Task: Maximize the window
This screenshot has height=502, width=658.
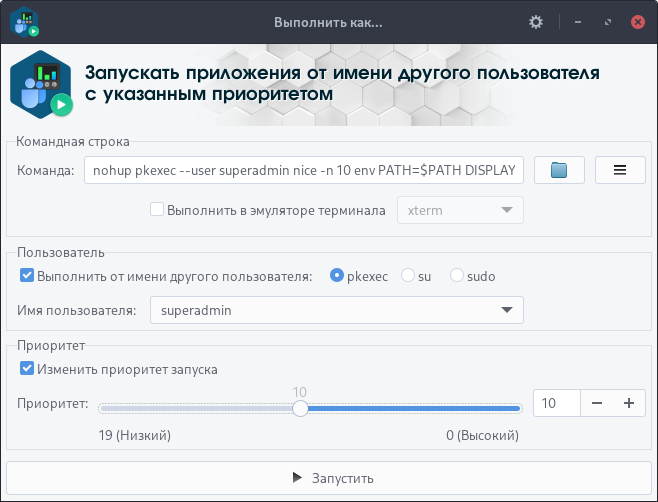Action: (x=607, y=22)
